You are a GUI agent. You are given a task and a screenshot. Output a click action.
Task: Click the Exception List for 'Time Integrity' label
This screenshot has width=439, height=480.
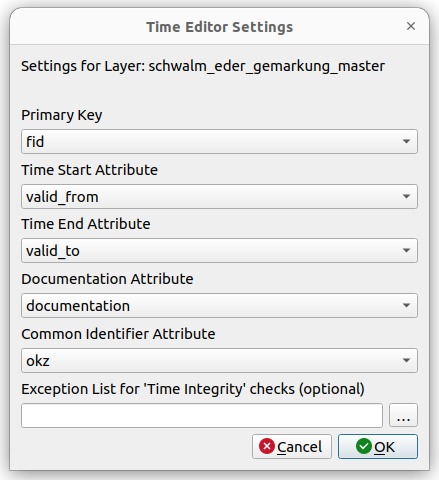point(193,389)
